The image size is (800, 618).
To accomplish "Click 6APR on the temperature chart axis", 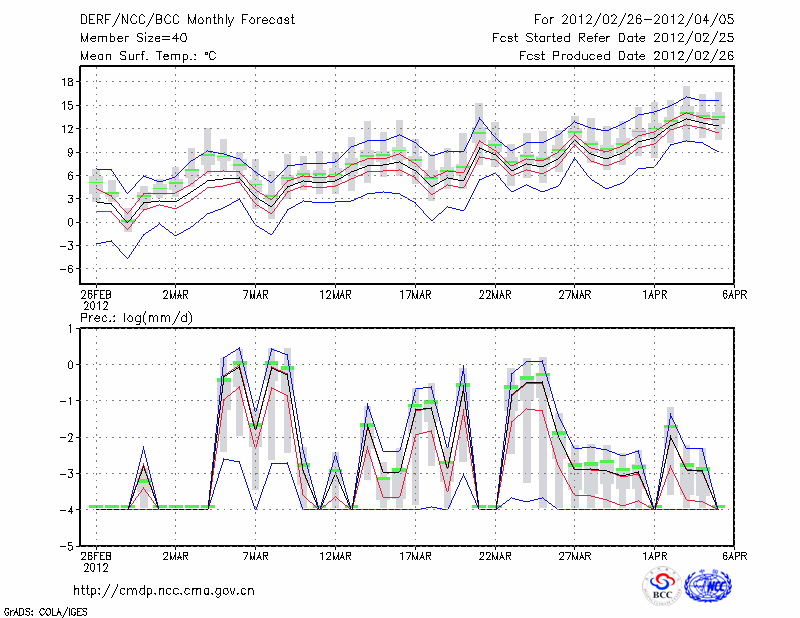I will click(x=734, y=295).
